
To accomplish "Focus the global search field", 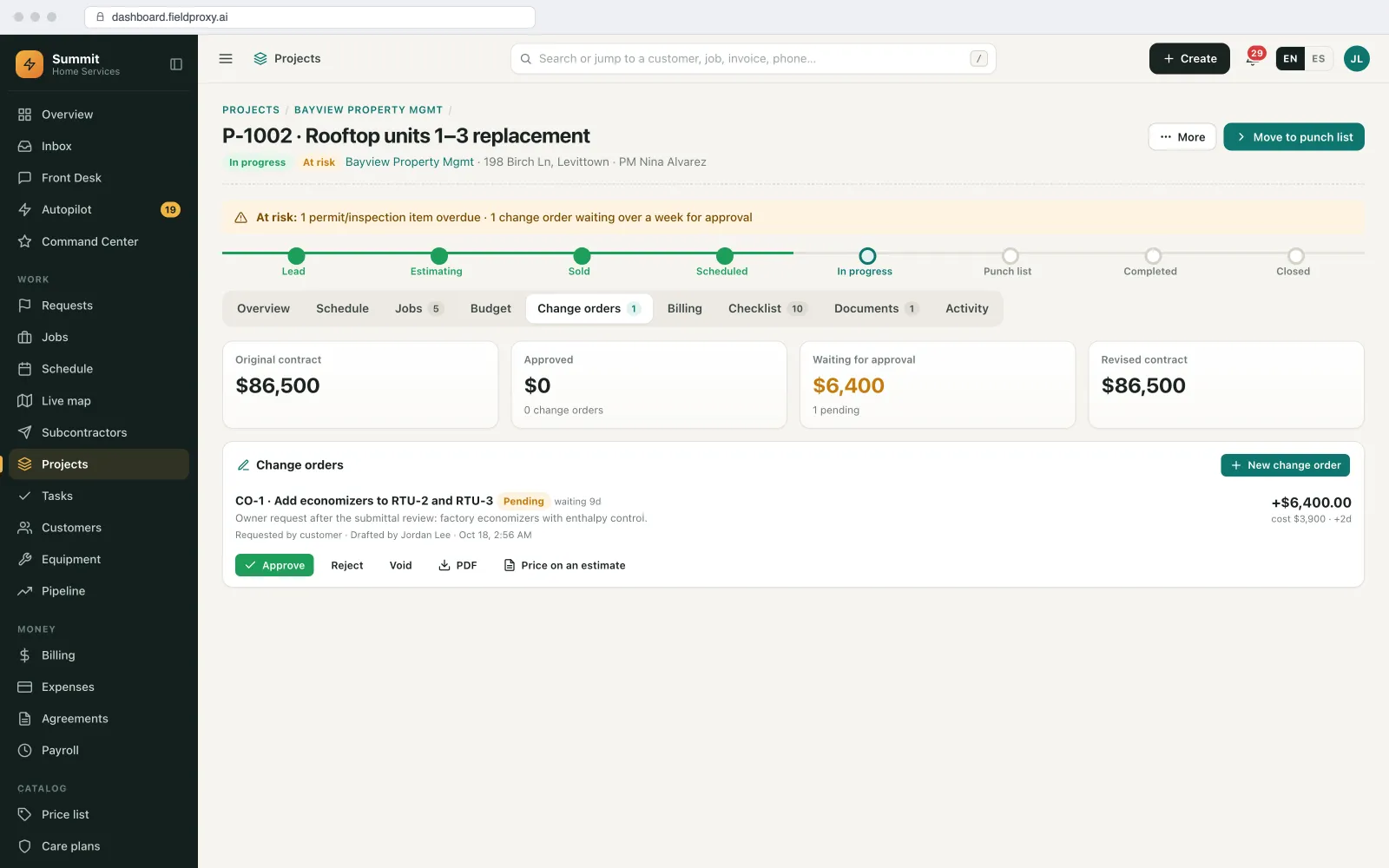I will click(754, 59).
